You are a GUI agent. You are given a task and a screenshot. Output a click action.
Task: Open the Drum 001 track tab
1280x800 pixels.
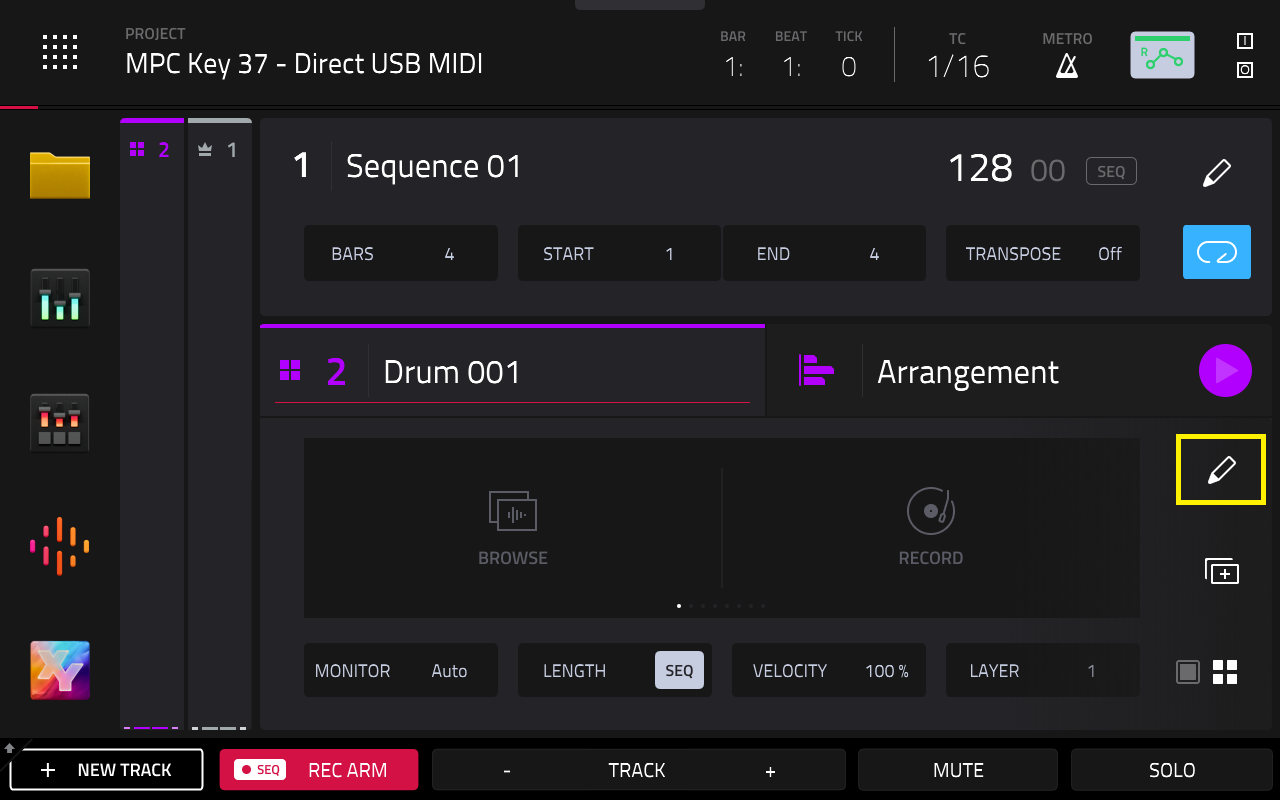point(512,371)
